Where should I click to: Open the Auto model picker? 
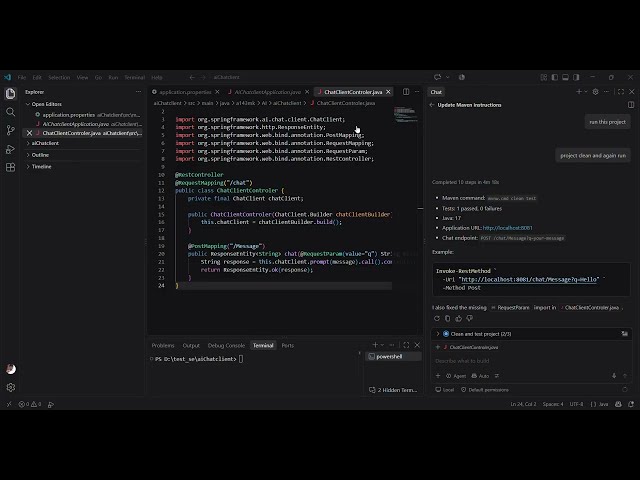[480, 376]
